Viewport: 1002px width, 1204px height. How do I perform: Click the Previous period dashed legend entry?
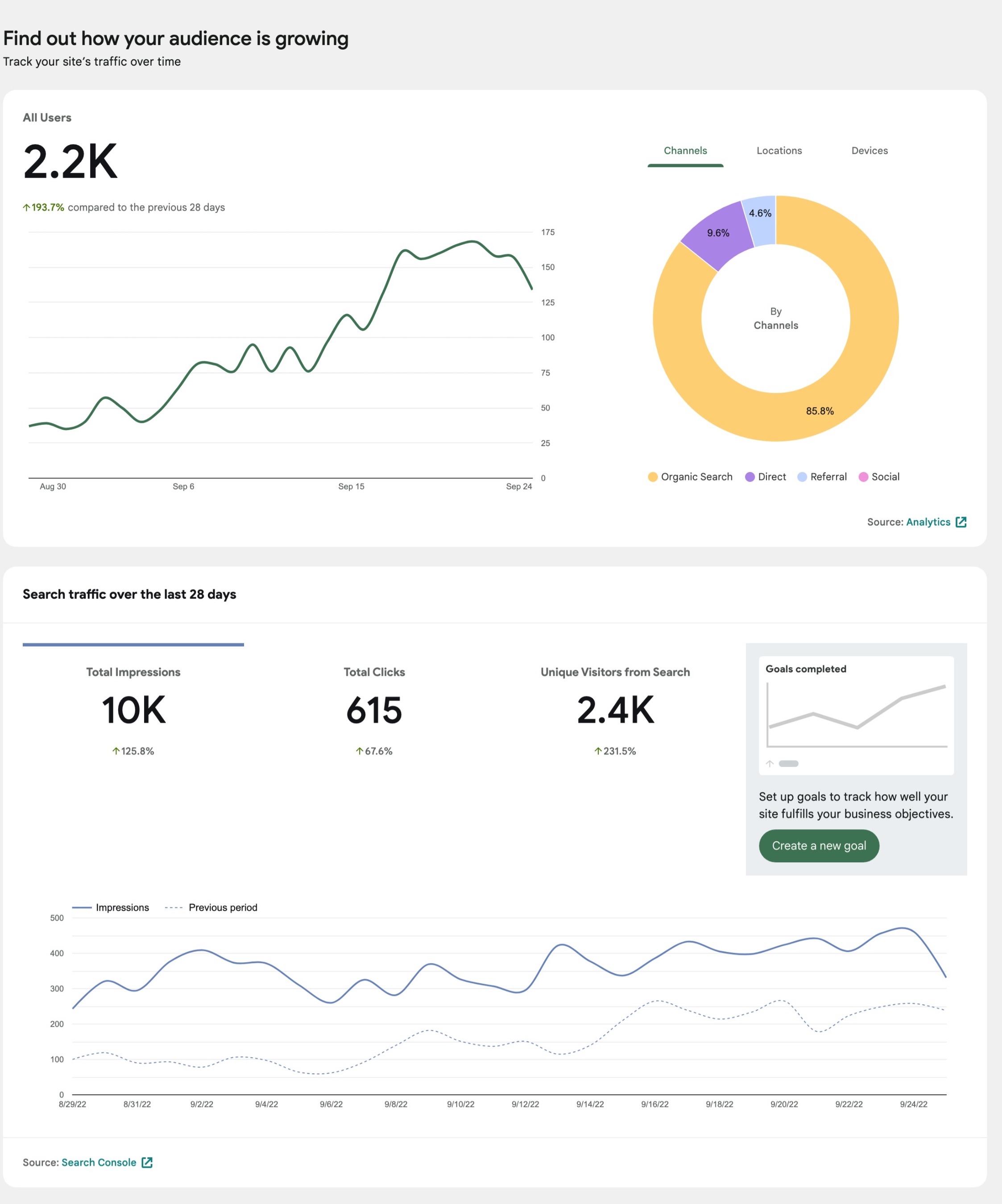point(211,908)
